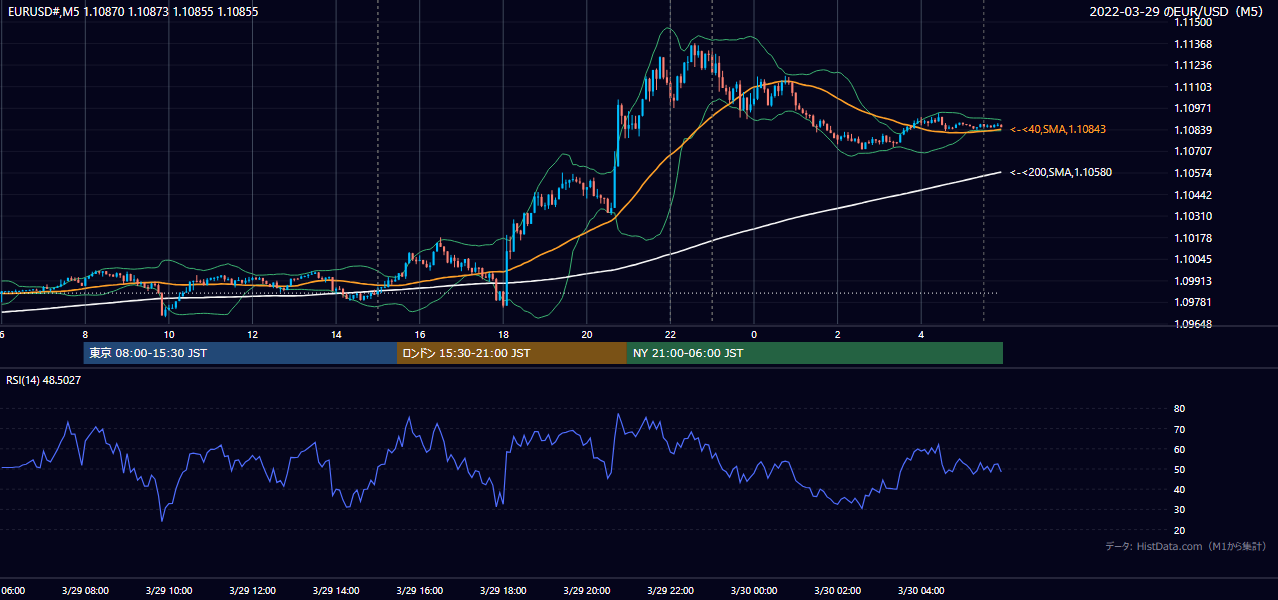Click RSI scale value 70

click(1179, 429)
